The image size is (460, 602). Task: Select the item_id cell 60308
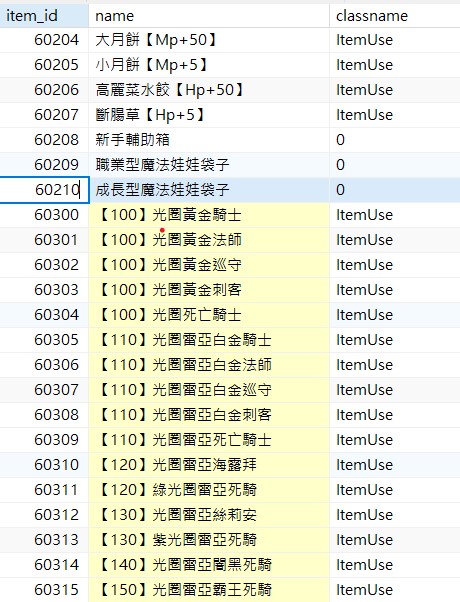[x=44, y=415]
